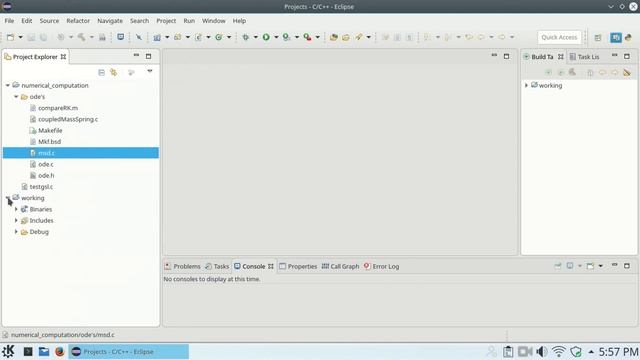Open the New Class dropdown arrow
The image size is (640, 360).
click(x=229, y=37)
